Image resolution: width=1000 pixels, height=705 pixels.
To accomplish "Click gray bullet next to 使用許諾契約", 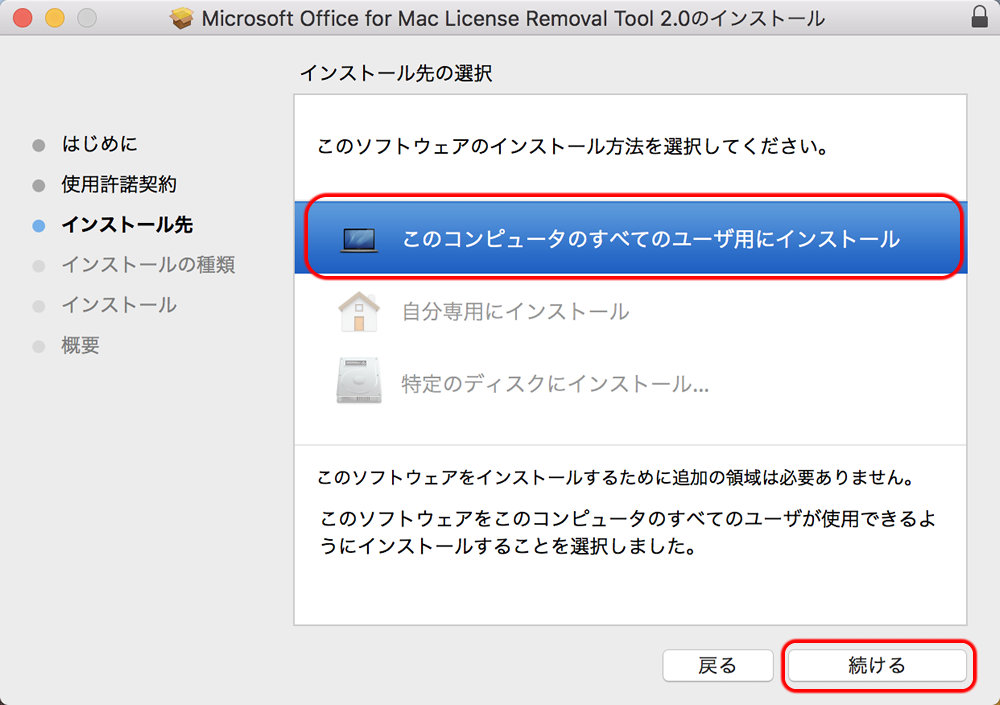I will click(x=39, y=186).
